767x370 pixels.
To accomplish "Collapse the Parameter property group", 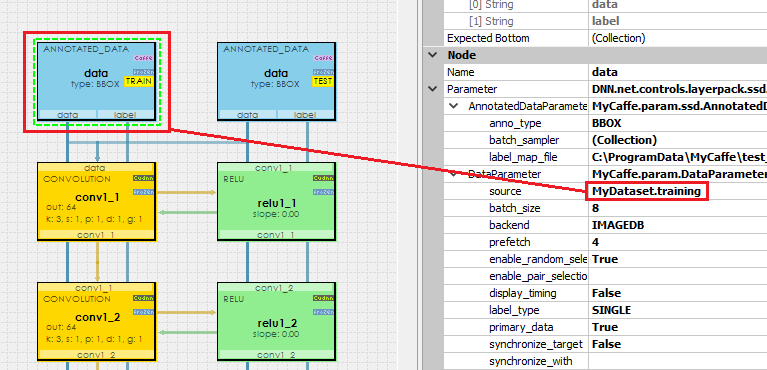I will coord(433,89).
